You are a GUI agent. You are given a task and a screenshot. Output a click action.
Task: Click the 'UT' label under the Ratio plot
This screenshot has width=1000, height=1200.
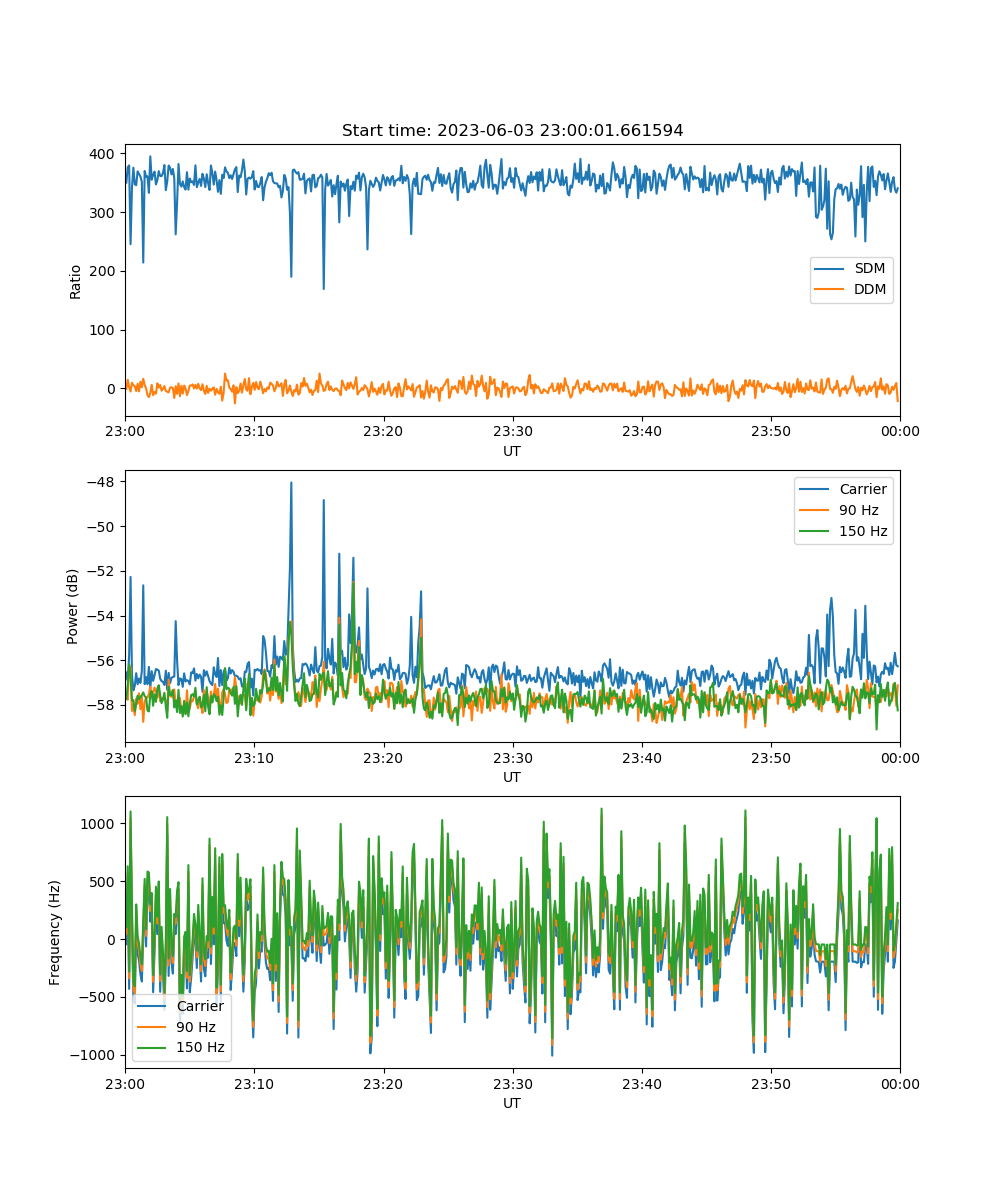512,451
